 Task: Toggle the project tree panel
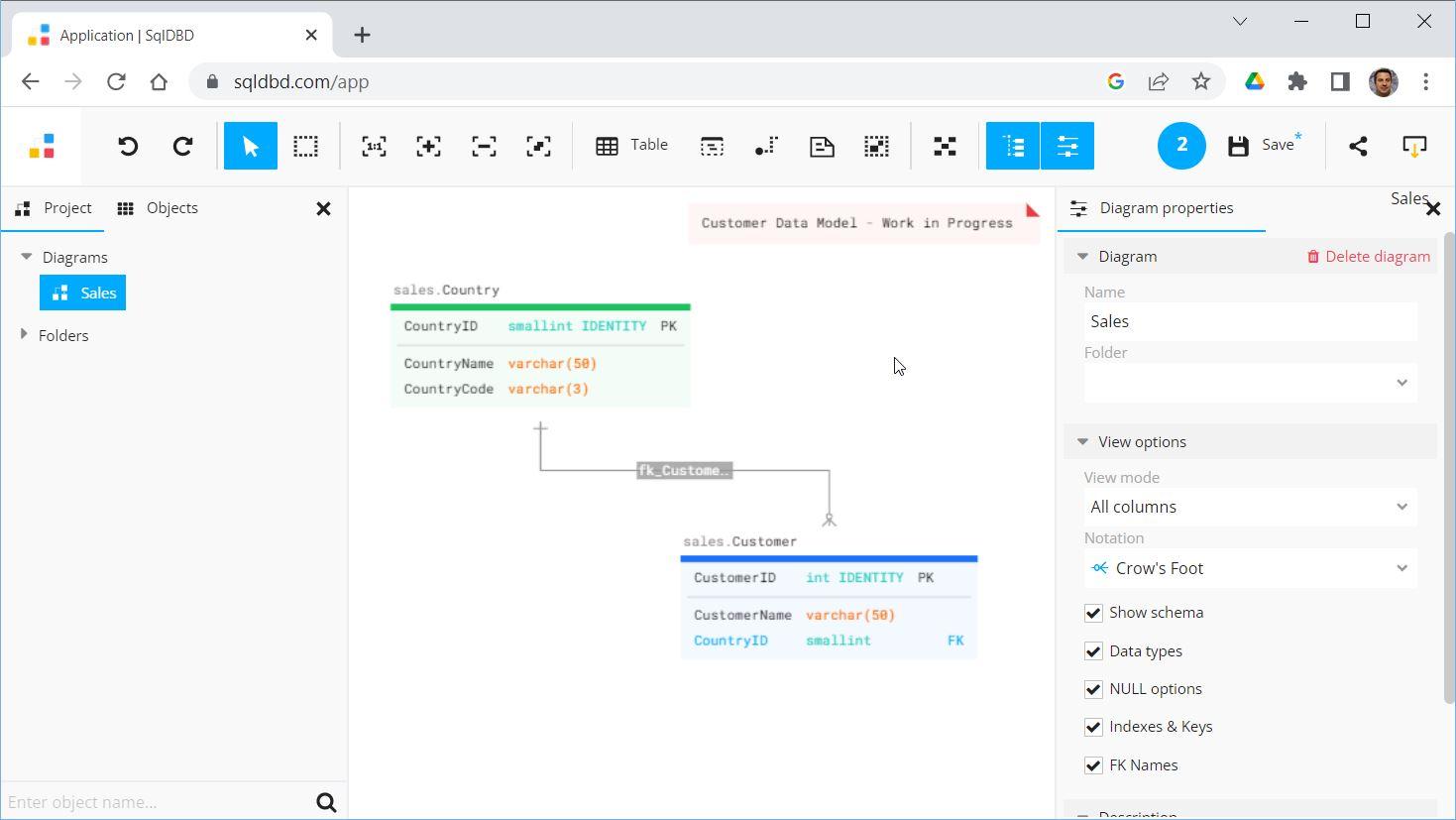pos(1013,147)
